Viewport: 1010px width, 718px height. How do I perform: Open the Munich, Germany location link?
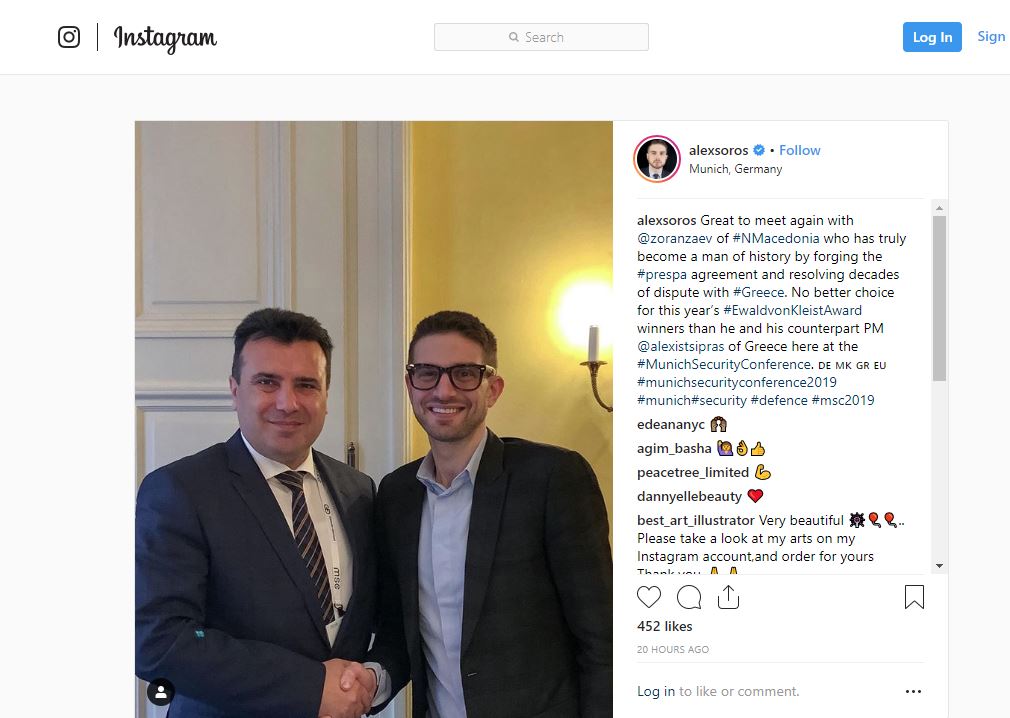click(x=735, y=169)
